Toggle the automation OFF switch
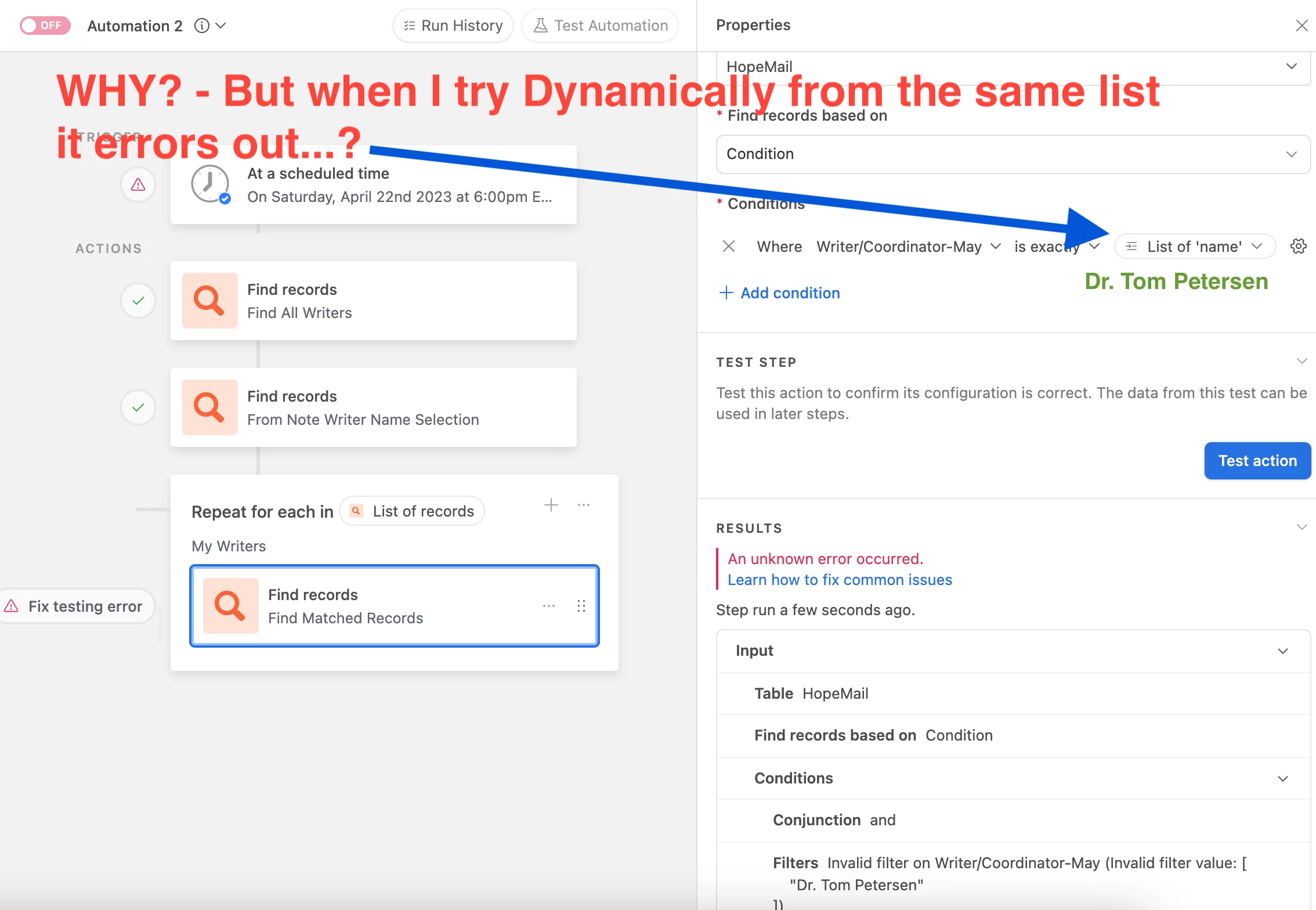This screenshot has height=910, width=1316. tap(45, 26)
